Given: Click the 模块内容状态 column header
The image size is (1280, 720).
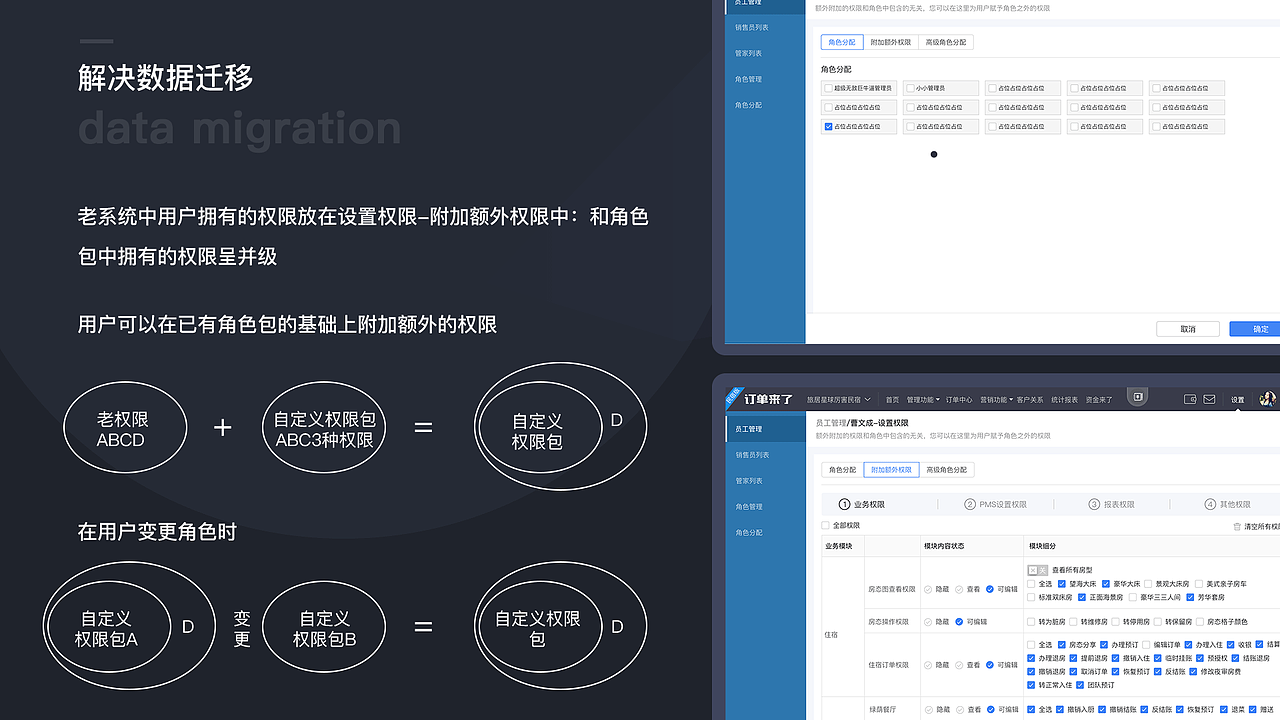Looking at the screenshot, I should pos(944,546).
